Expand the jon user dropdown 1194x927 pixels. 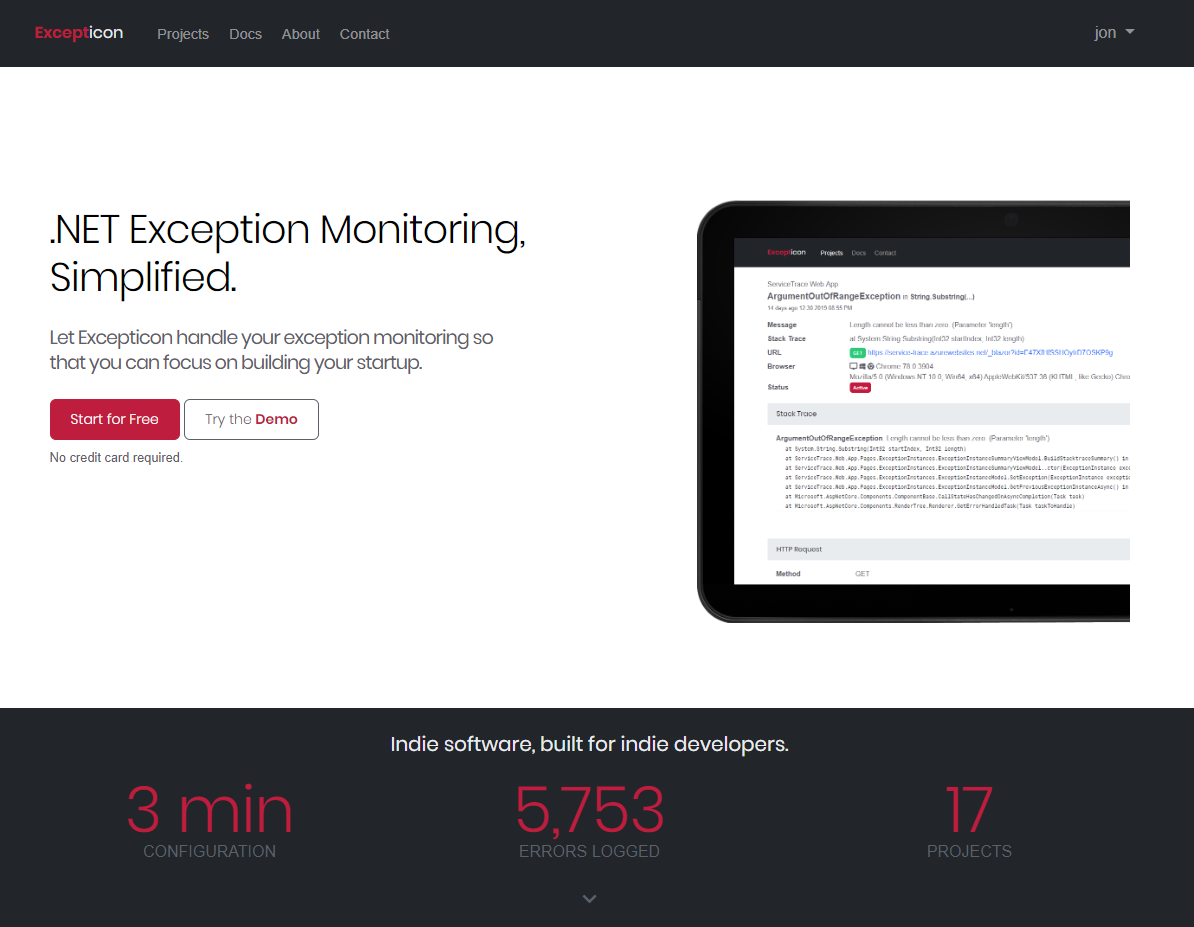[1114, 33]
